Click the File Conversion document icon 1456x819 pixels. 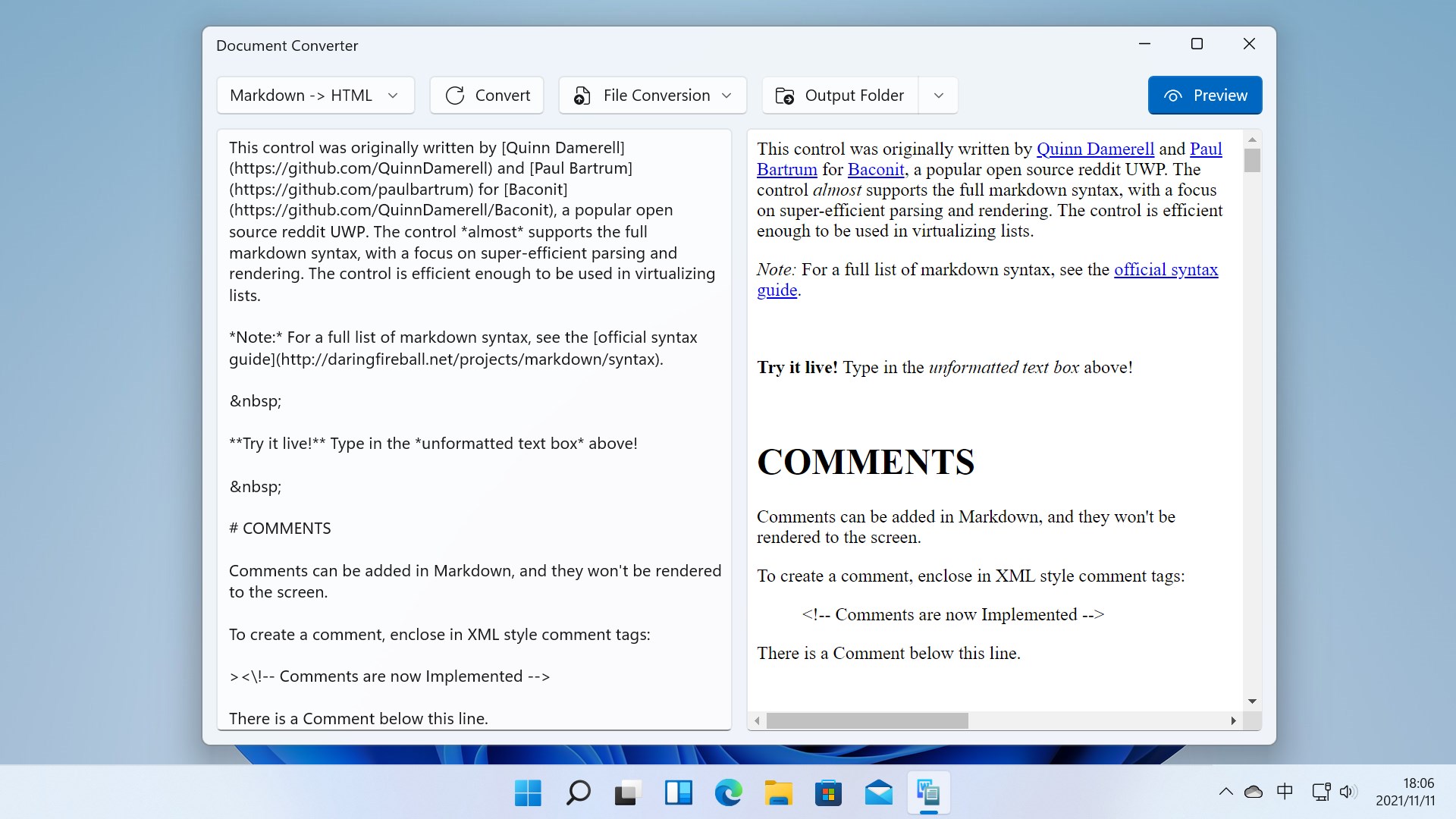pyautogui.click(x=582, y=96)
